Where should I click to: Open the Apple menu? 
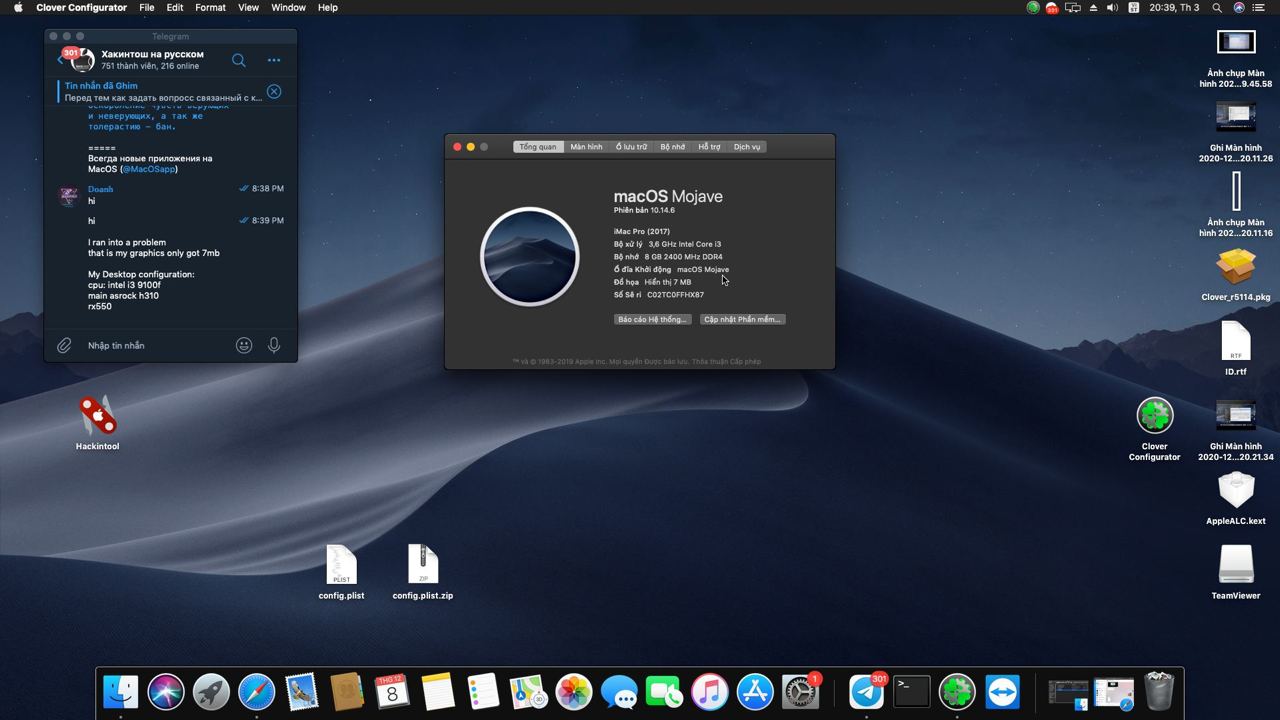tap(17, 7)
